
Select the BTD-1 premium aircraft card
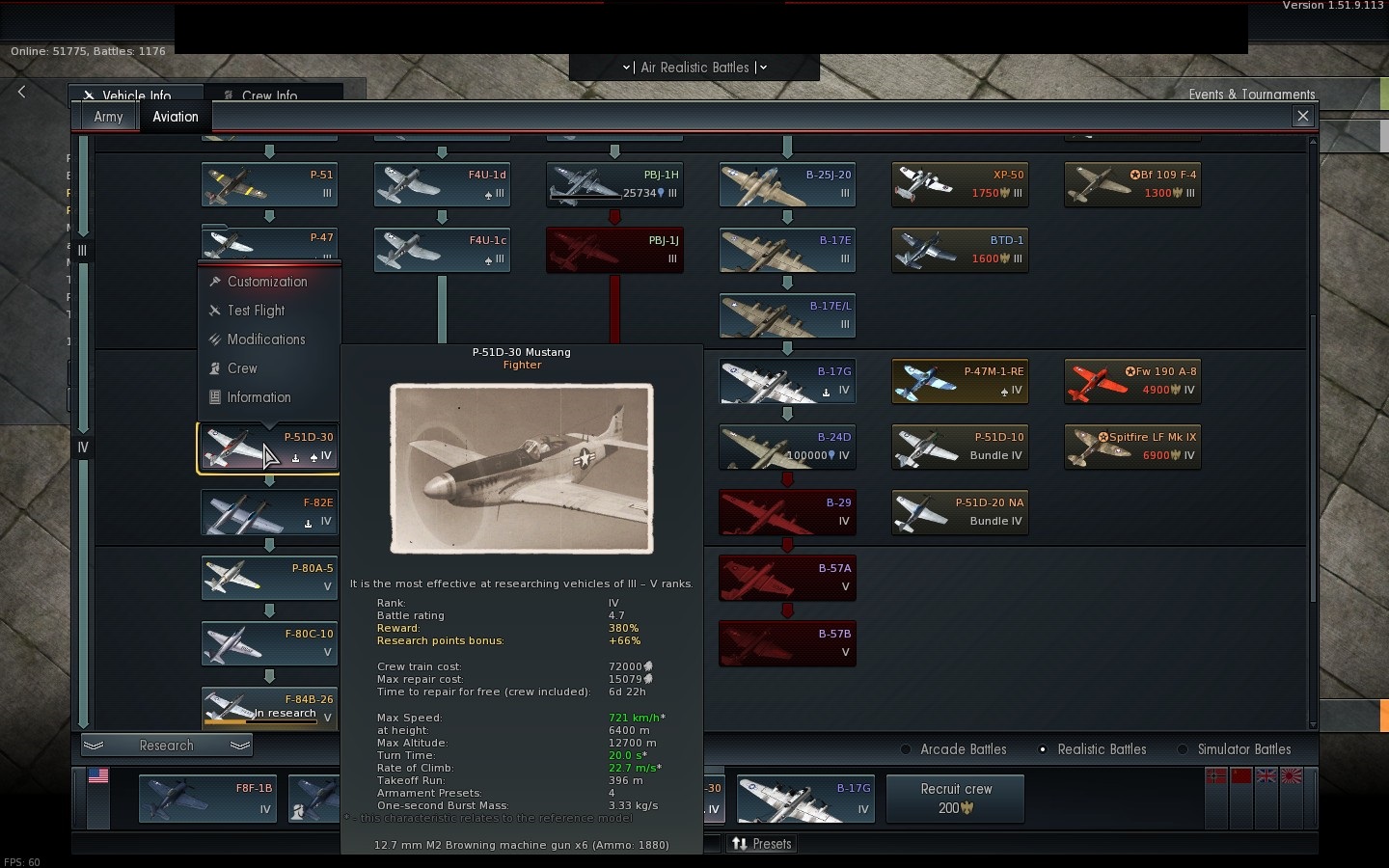pos(960,250)
